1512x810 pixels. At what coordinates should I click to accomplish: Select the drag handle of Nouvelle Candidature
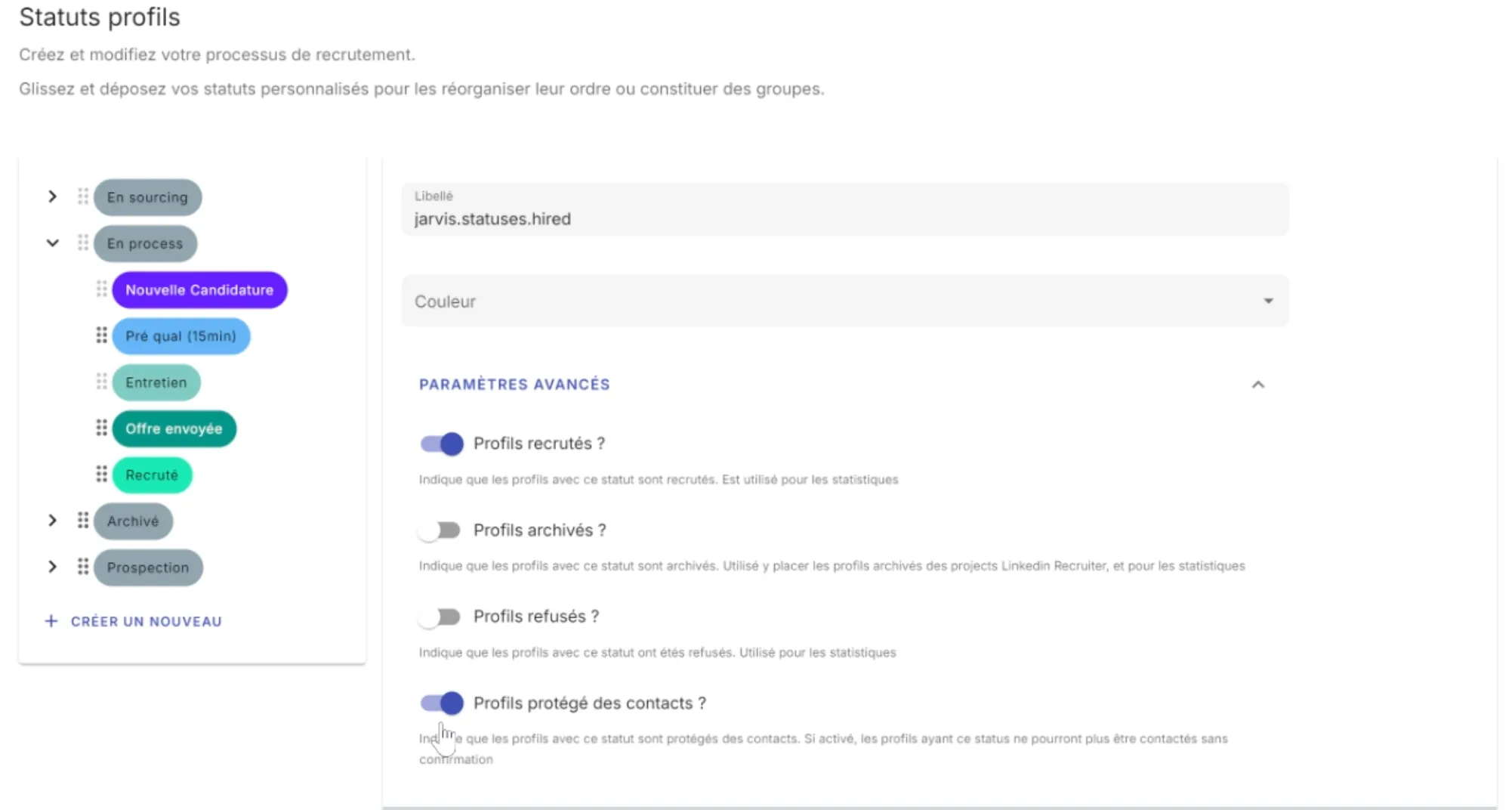point(101,289)
